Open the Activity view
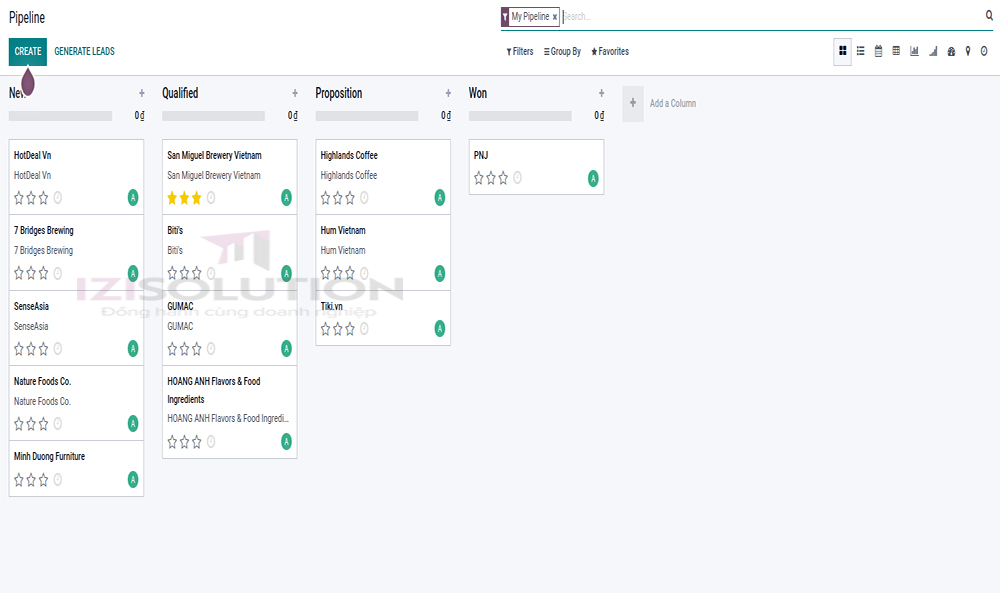Viewport: 1000px width, 593px height. point(984,51)
